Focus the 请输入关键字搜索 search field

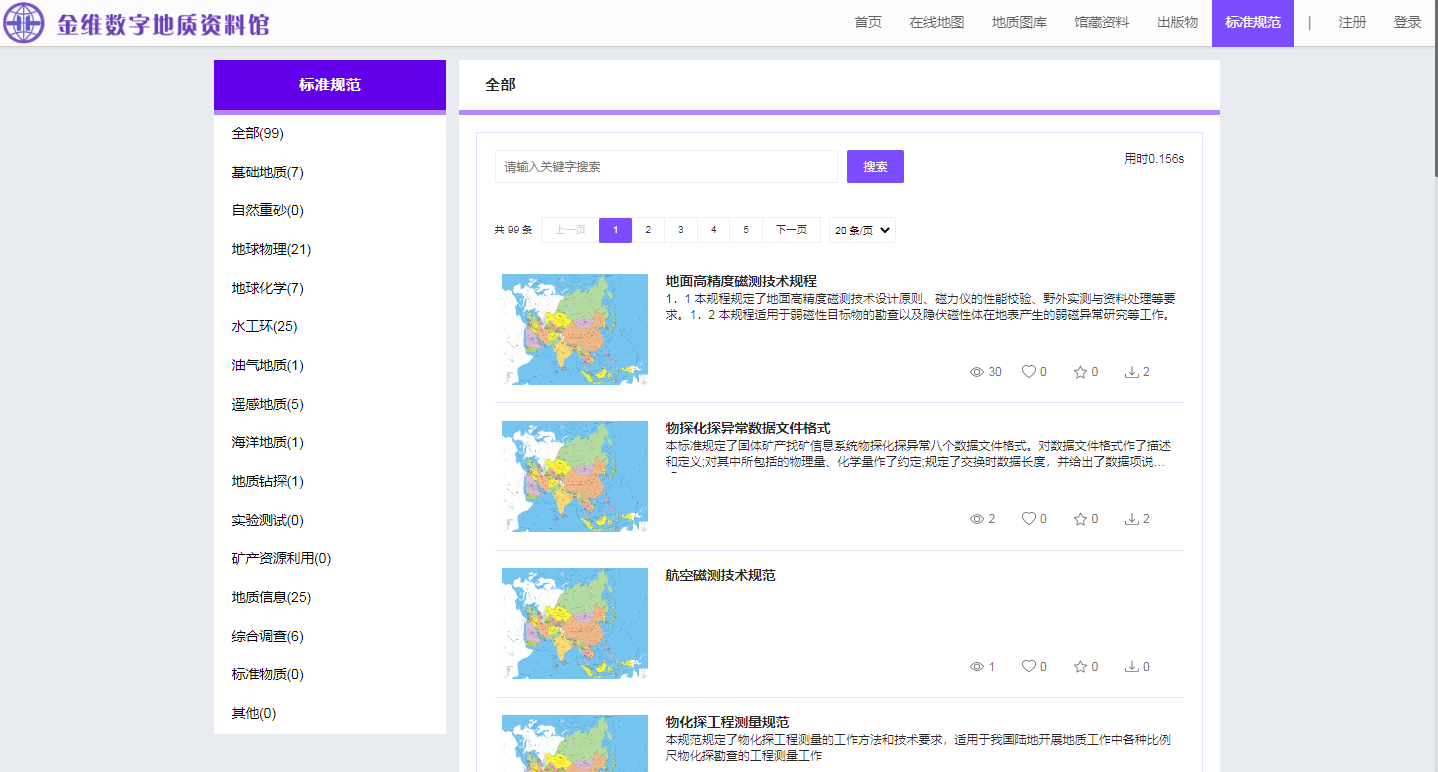[x=666, y=167]
